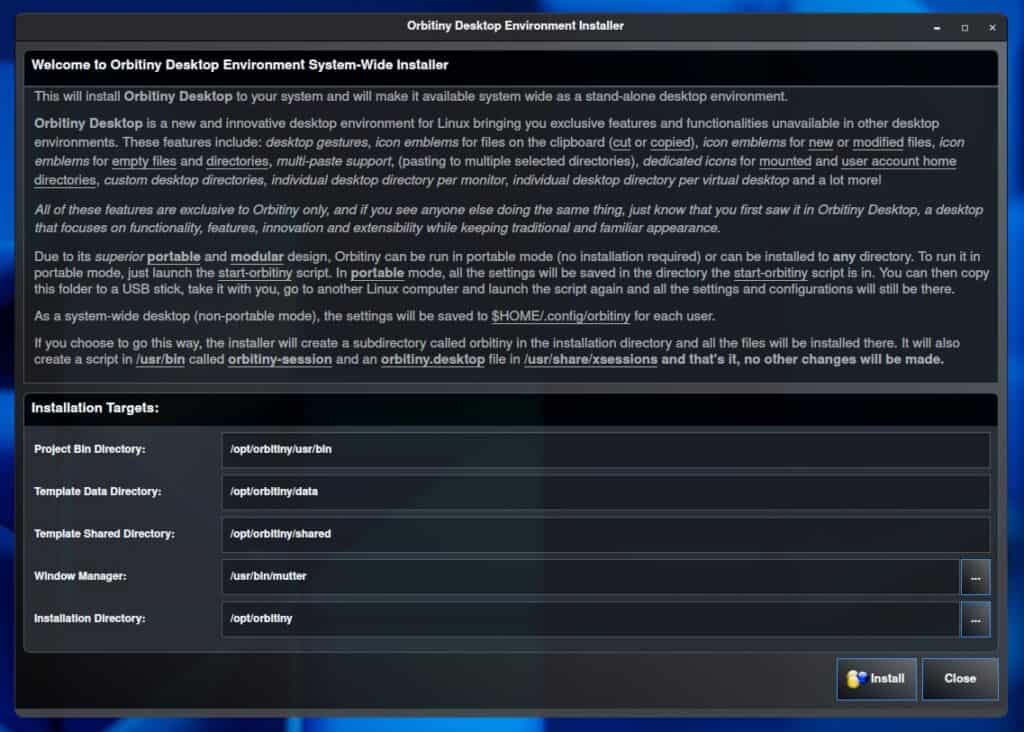Viewport: 1024px width, 732px height.
Task: Focus the Project Bin Directory field
Action: (x=605, y=450)
